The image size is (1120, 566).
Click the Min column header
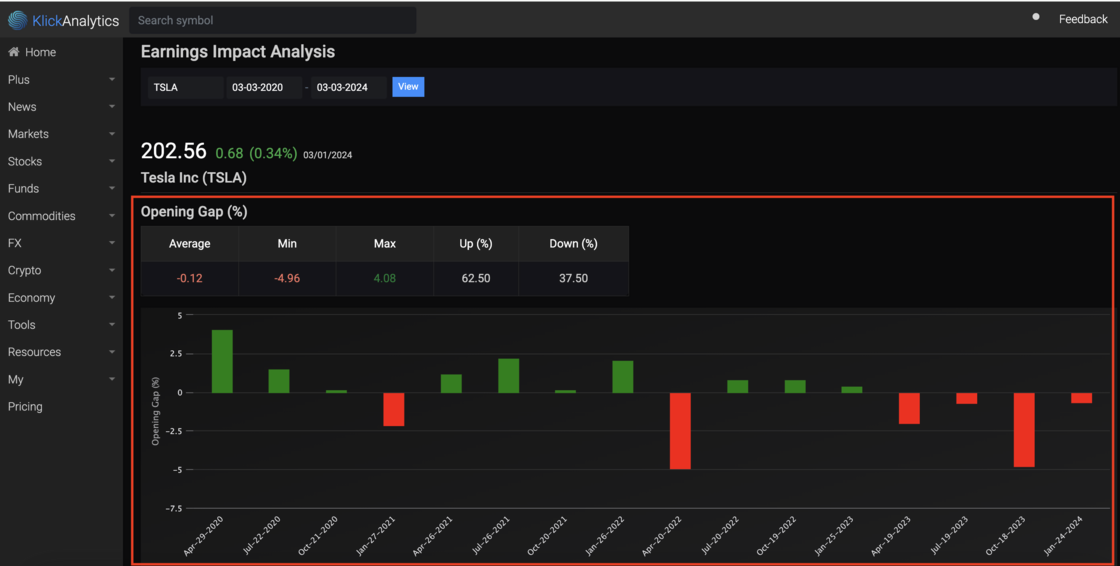tap(287, 244)
